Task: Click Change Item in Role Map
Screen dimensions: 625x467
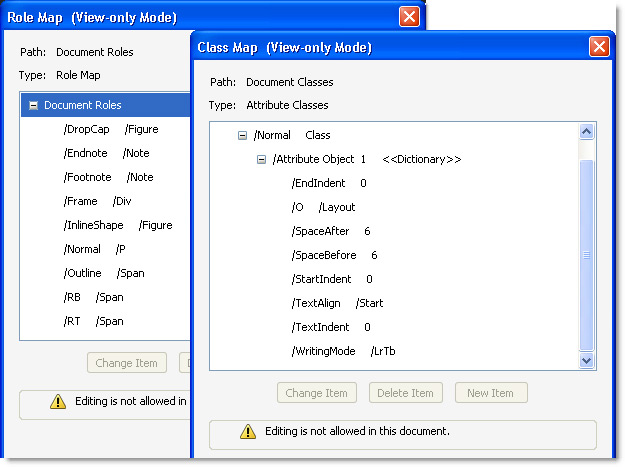Action: (127, 363)
